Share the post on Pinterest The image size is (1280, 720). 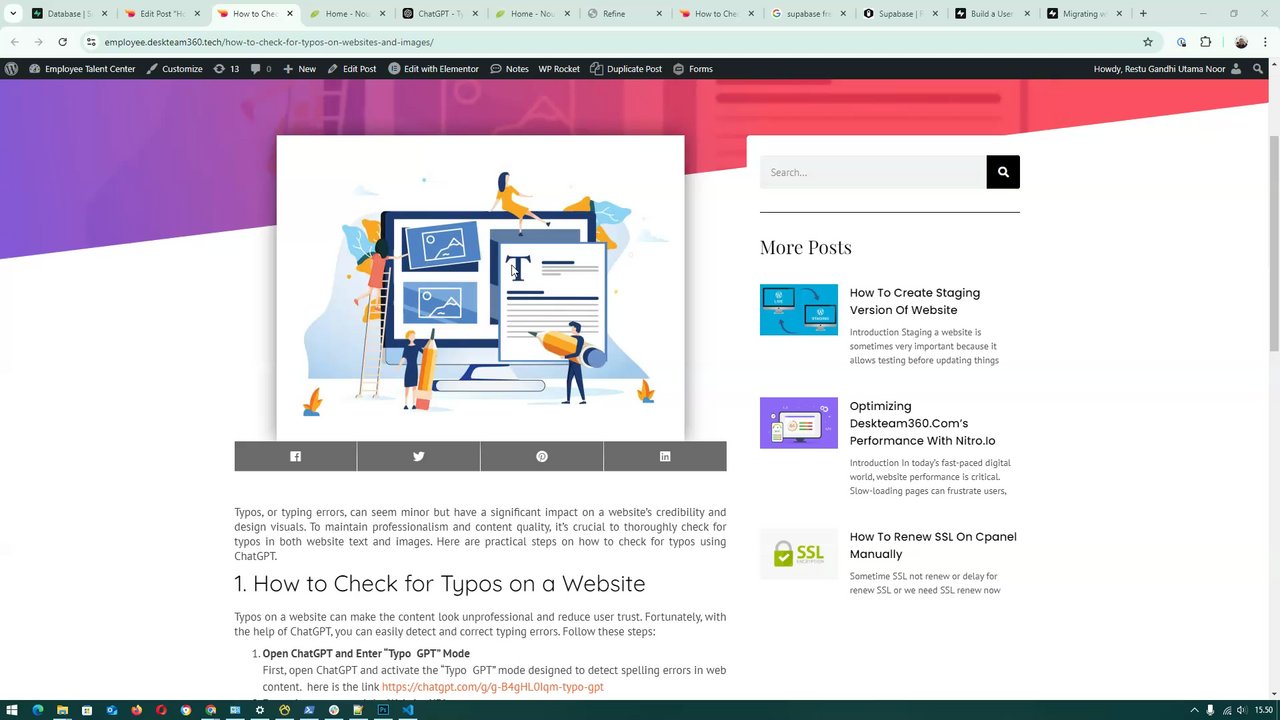click(x=542, y=456)
